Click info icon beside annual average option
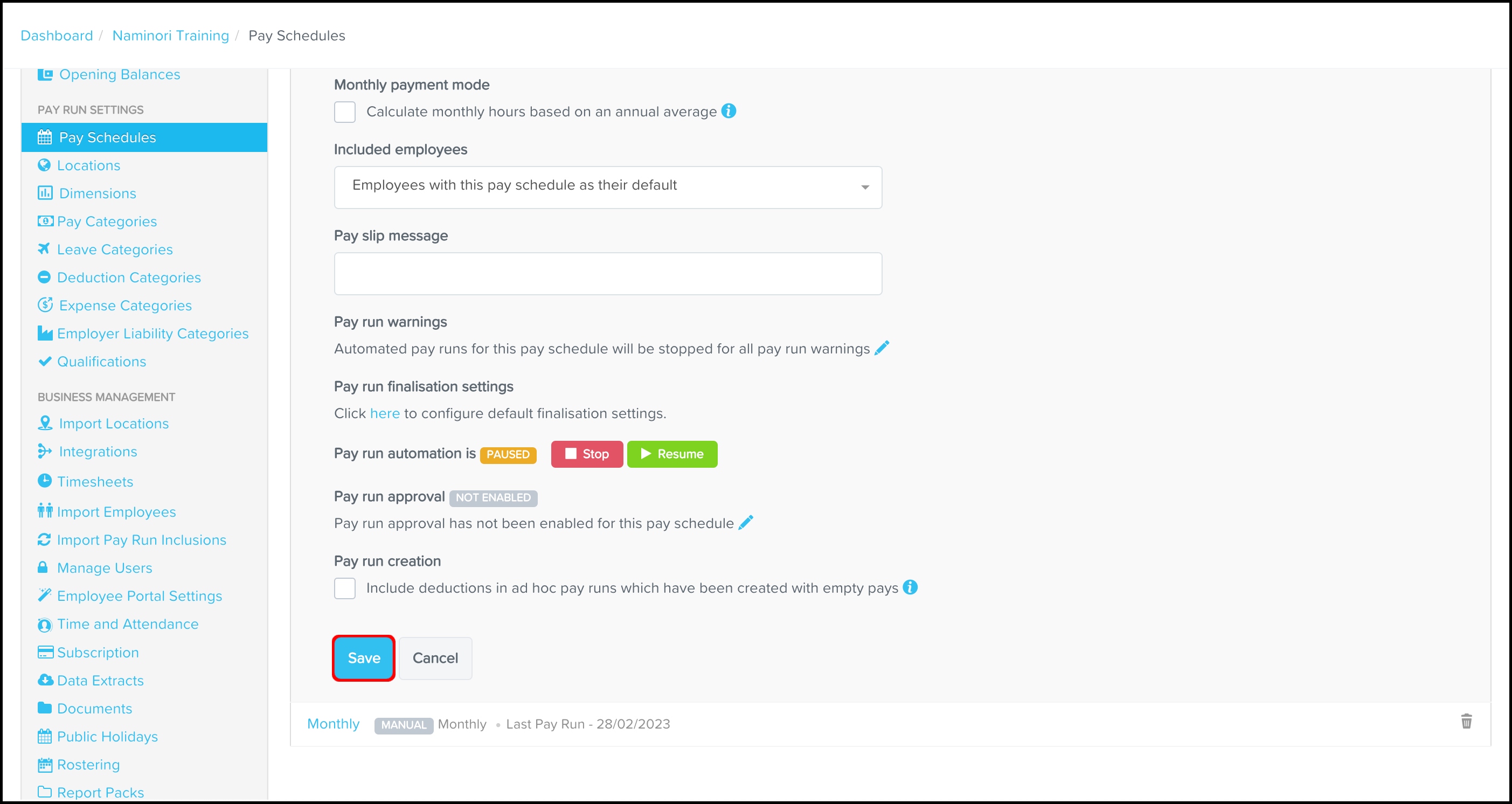This screenshot has height=804, width=1512. click(x=729, y=111)
